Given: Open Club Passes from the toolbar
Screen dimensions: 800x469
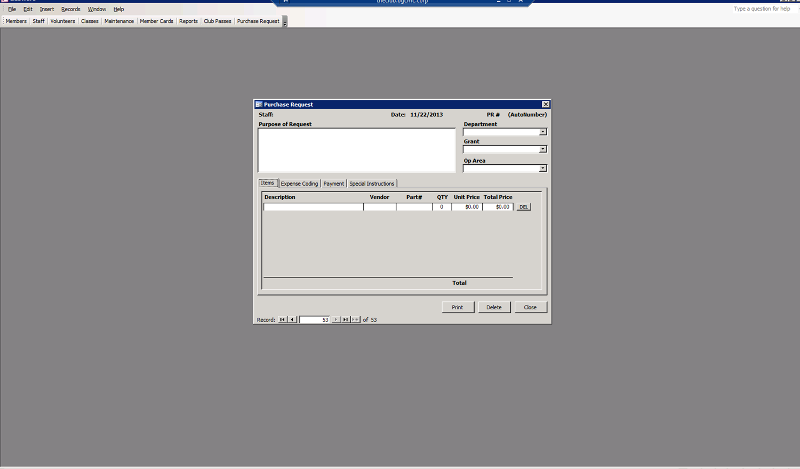Looking at the screenshot, I should [217, 21].
